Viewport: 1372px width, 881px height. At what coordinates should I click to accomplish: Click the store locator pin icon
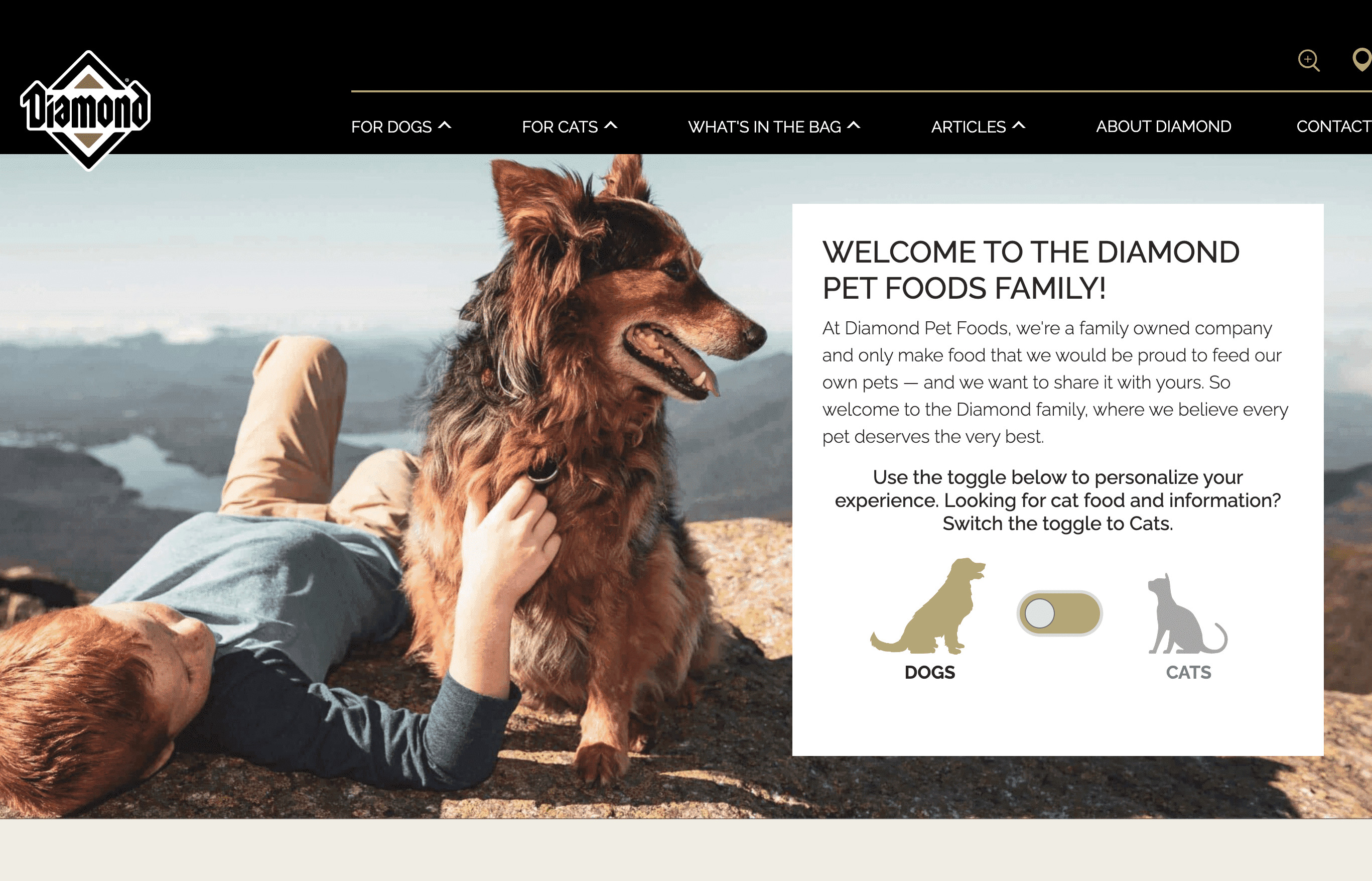(x=1362, y=60)
